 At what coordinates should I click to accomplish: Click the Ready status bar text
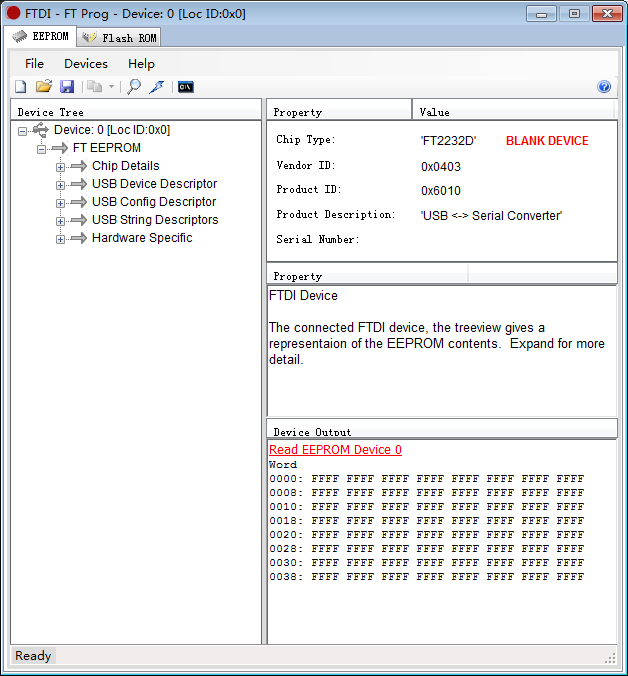coord(33,656)
